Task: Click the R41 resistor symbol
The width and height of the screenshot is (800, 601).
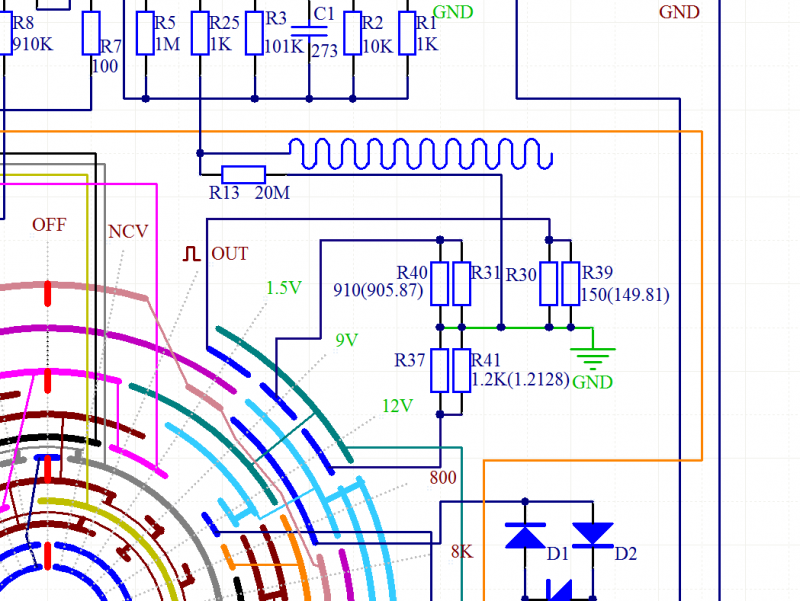Action: click(x=461, y=370)
